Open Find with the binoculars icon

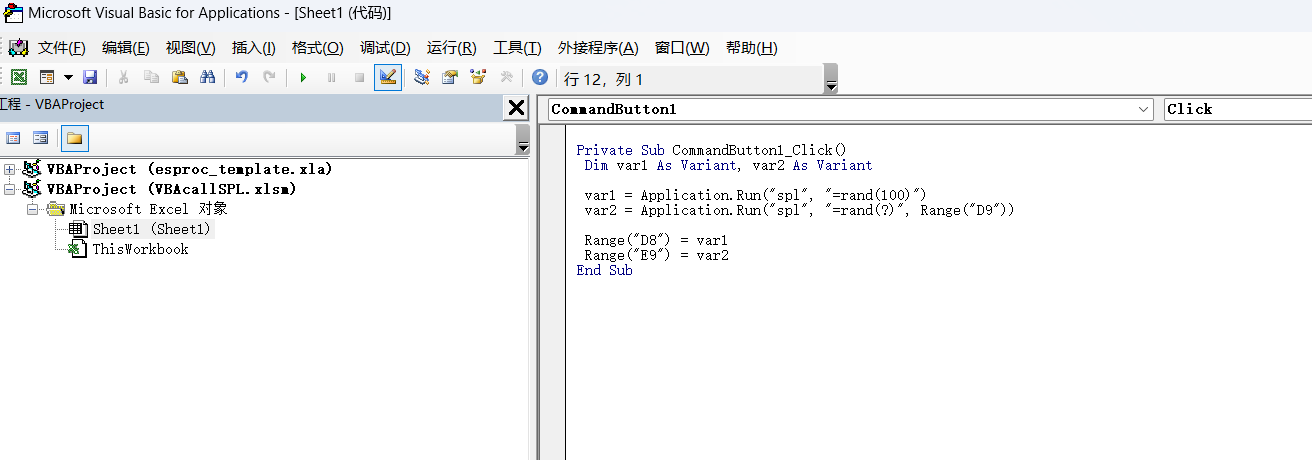point(208,77)
